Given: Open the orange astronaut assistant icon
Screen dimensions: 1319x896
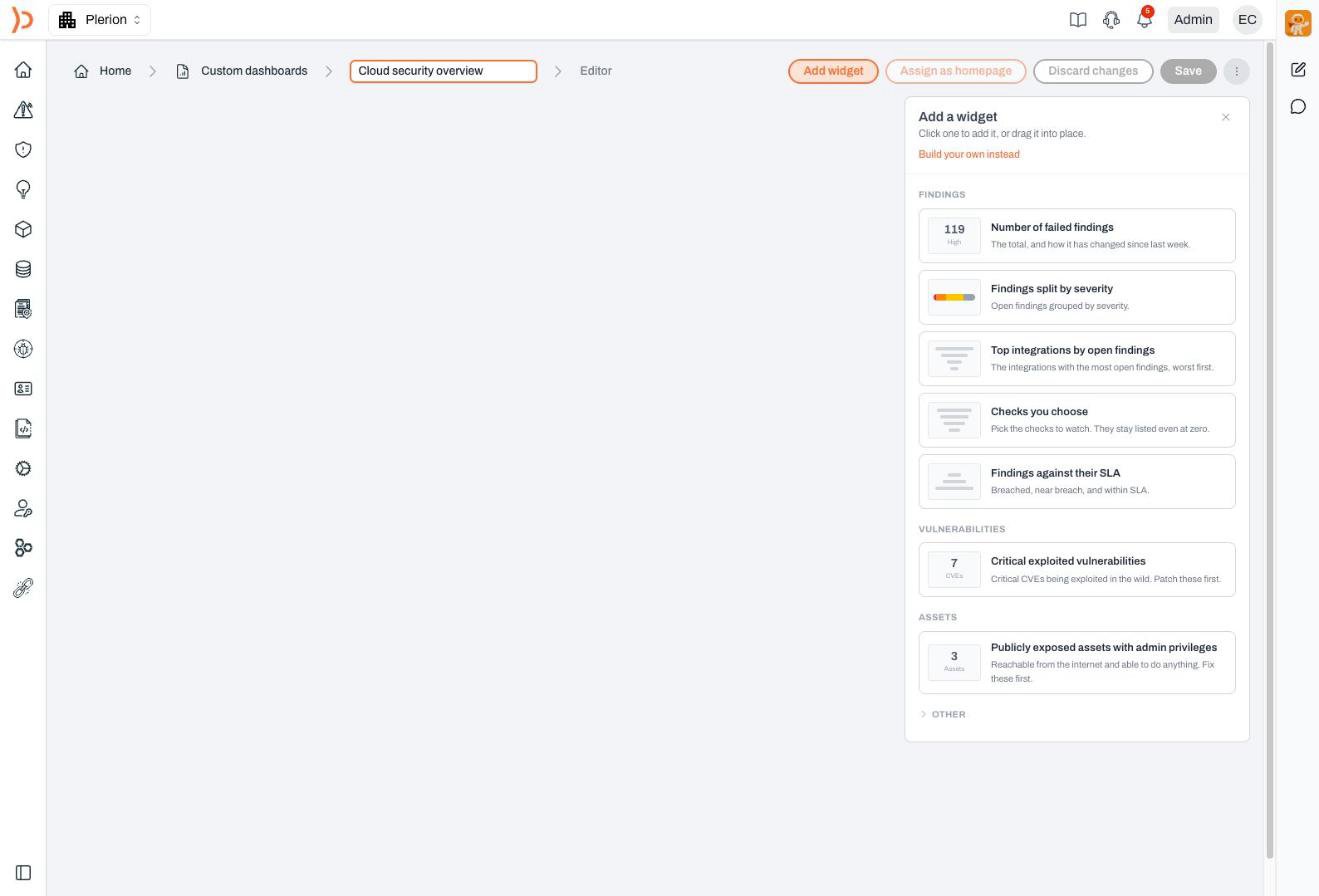Looking at the screenshot, I should [x=1298, y=23].
